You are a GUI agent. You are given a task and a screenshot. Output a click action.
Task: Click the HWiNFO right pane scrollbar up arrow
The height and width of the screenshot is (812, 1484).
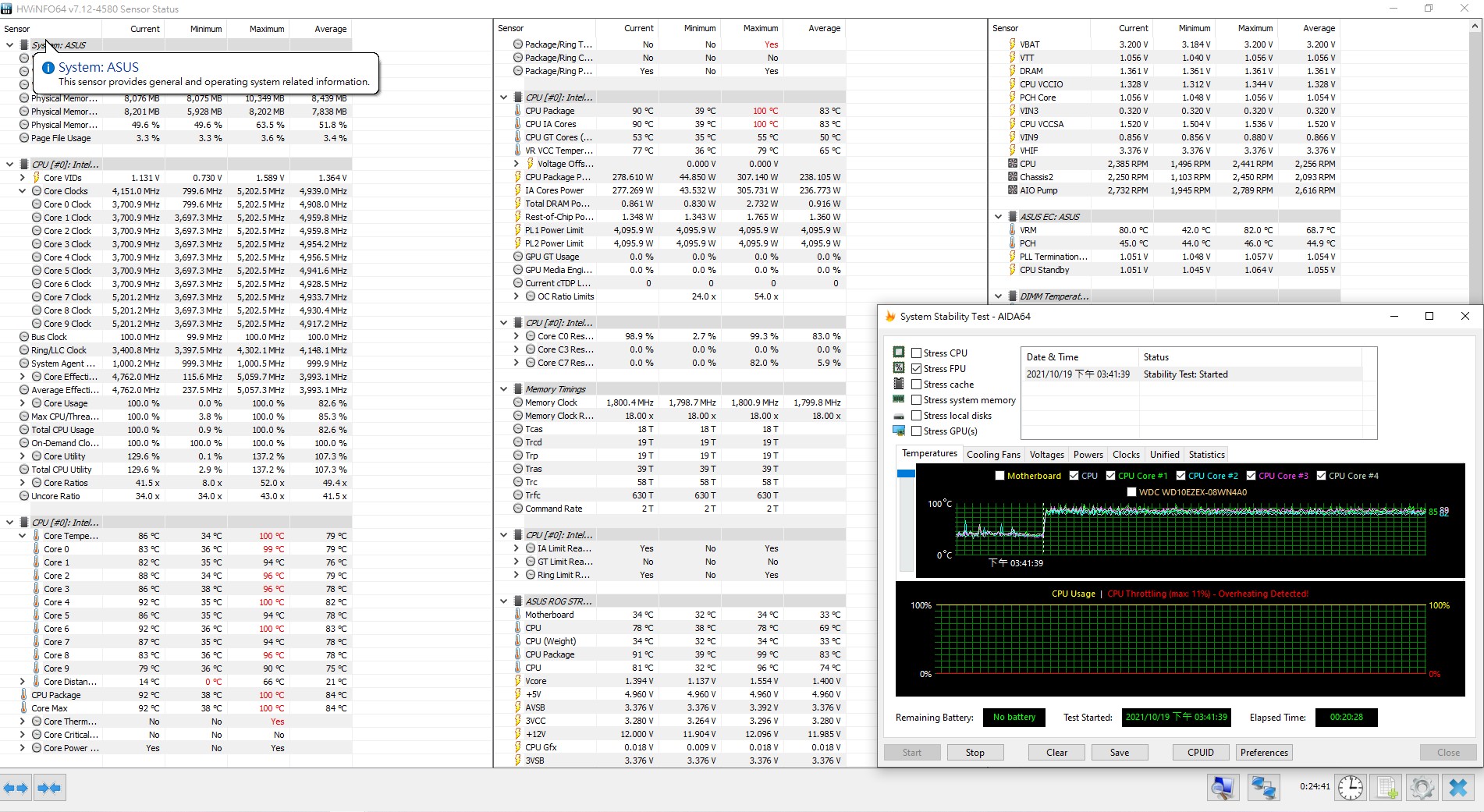click(1475, 26)
